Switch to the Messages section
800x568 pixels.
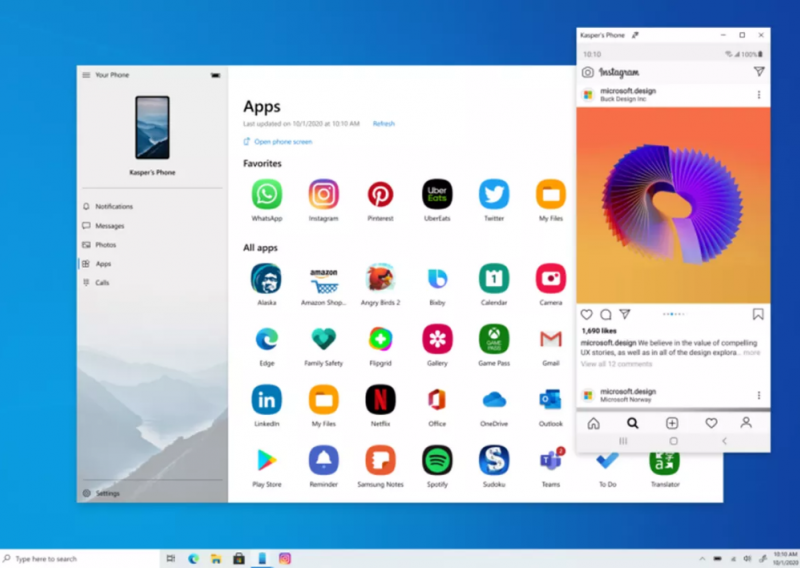click(109, 226)
